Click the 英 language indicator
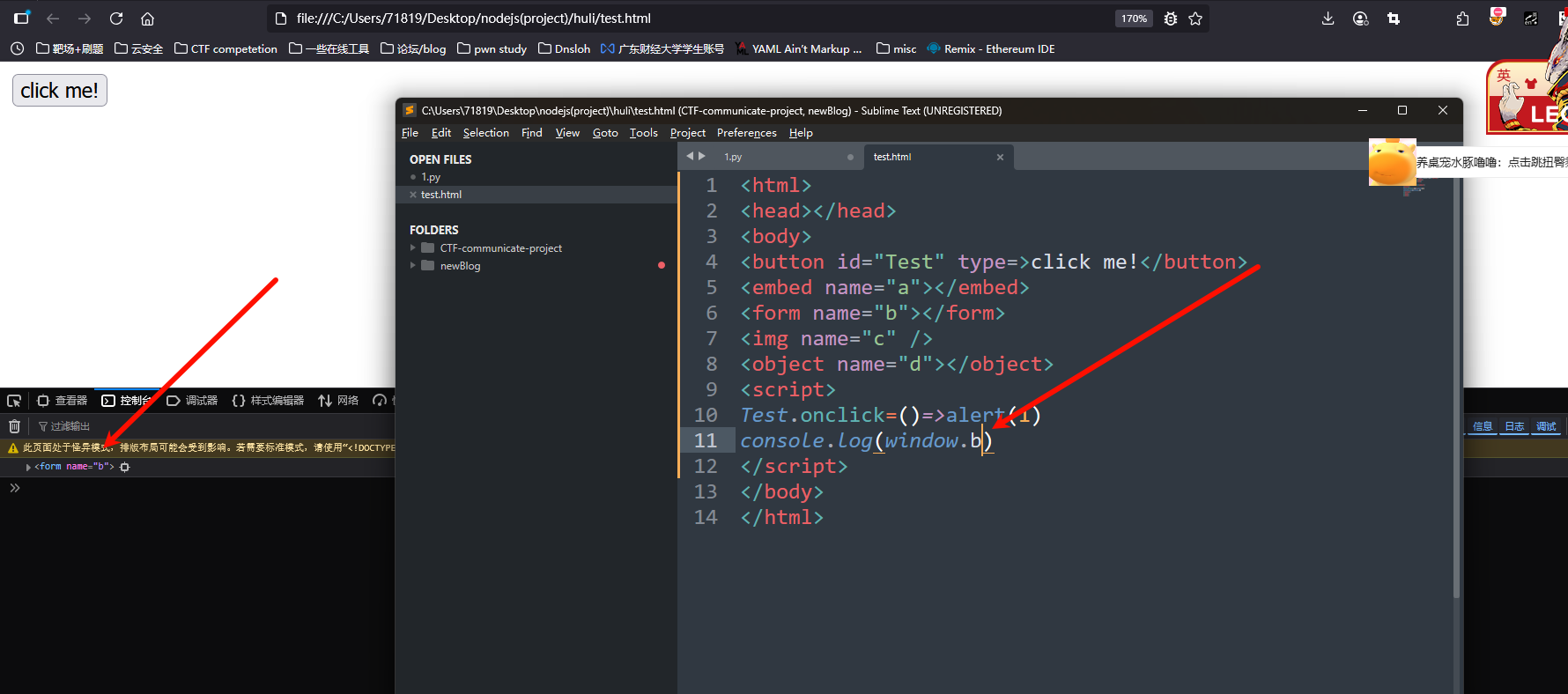 click(1504, 76)
